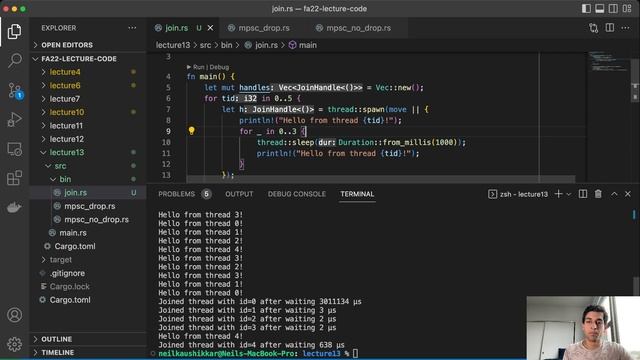Open the Accounts icon
Image resolution: width=640 pixels, height=360 pixels.
[x=14, y=315]
